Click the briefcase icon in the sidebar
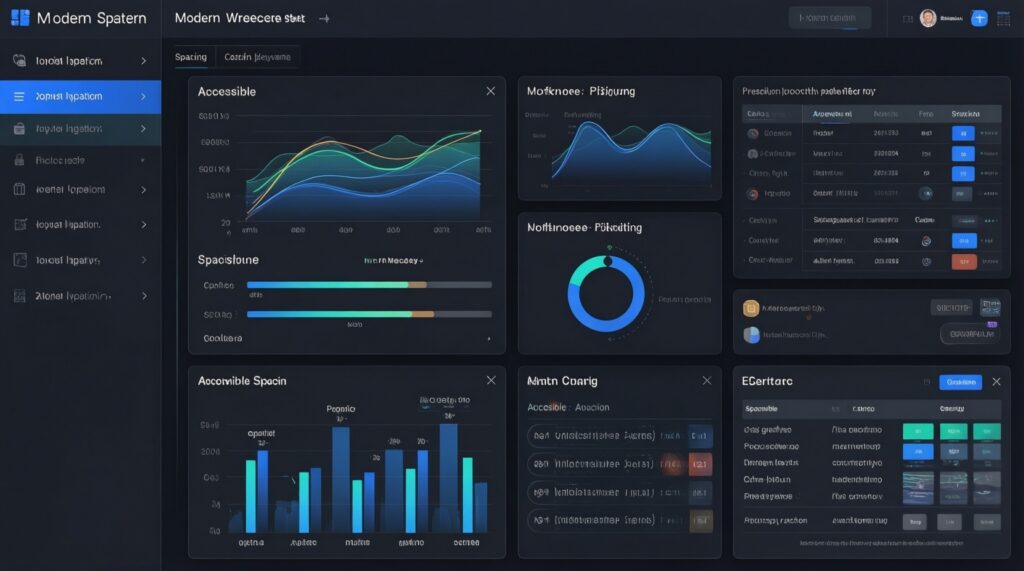The image size is (1024, 571). [19, 128]
